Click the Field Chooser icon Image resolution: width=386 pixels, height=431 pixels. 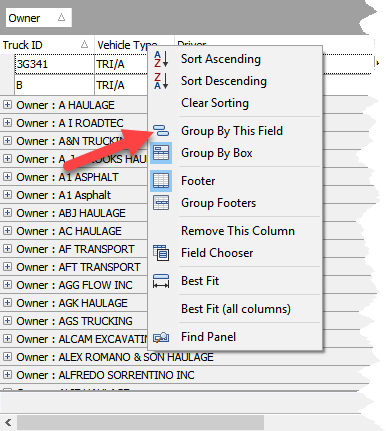[161, 253]
